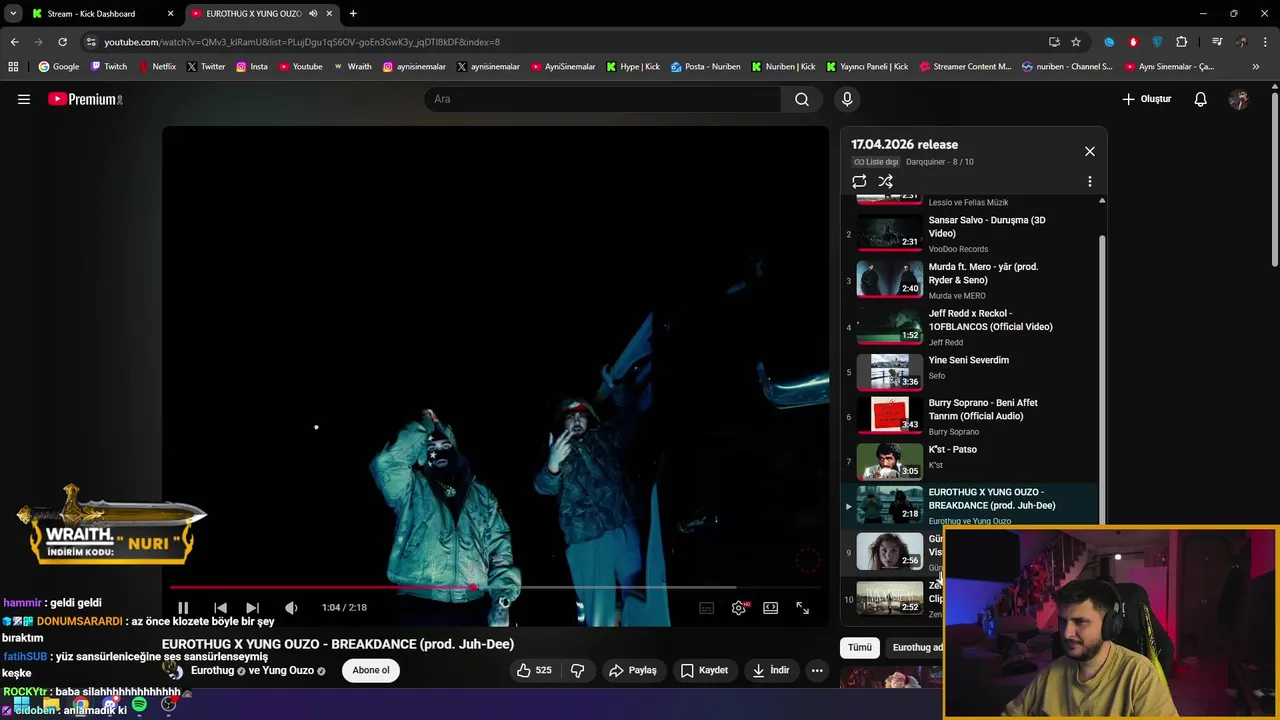
Task: Play Jeff Redd x Reckol 1OFBLANCOS video
Action: [970, 327]
